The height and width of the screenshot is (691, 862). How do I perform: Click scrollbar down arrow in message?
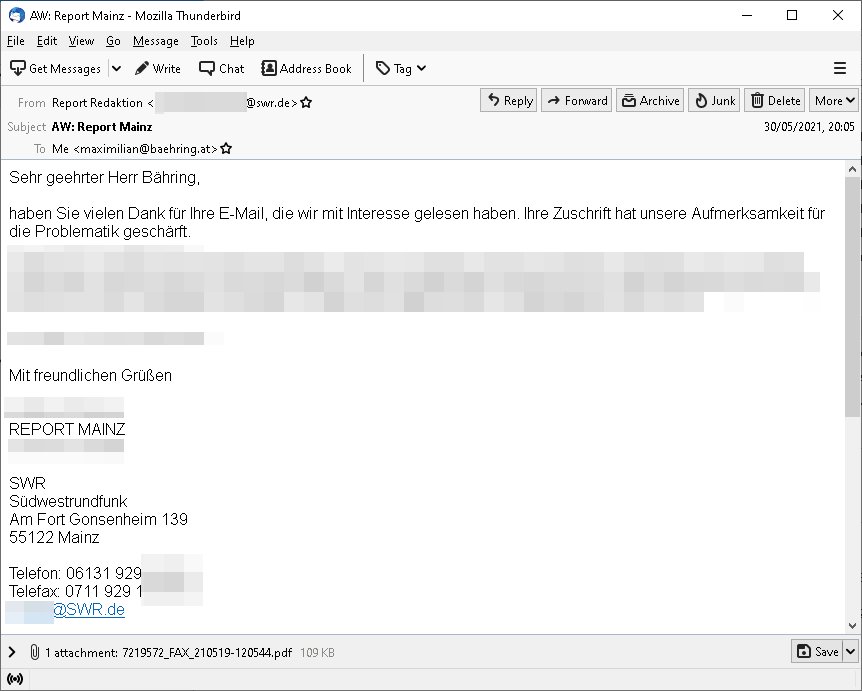[852, 625]
